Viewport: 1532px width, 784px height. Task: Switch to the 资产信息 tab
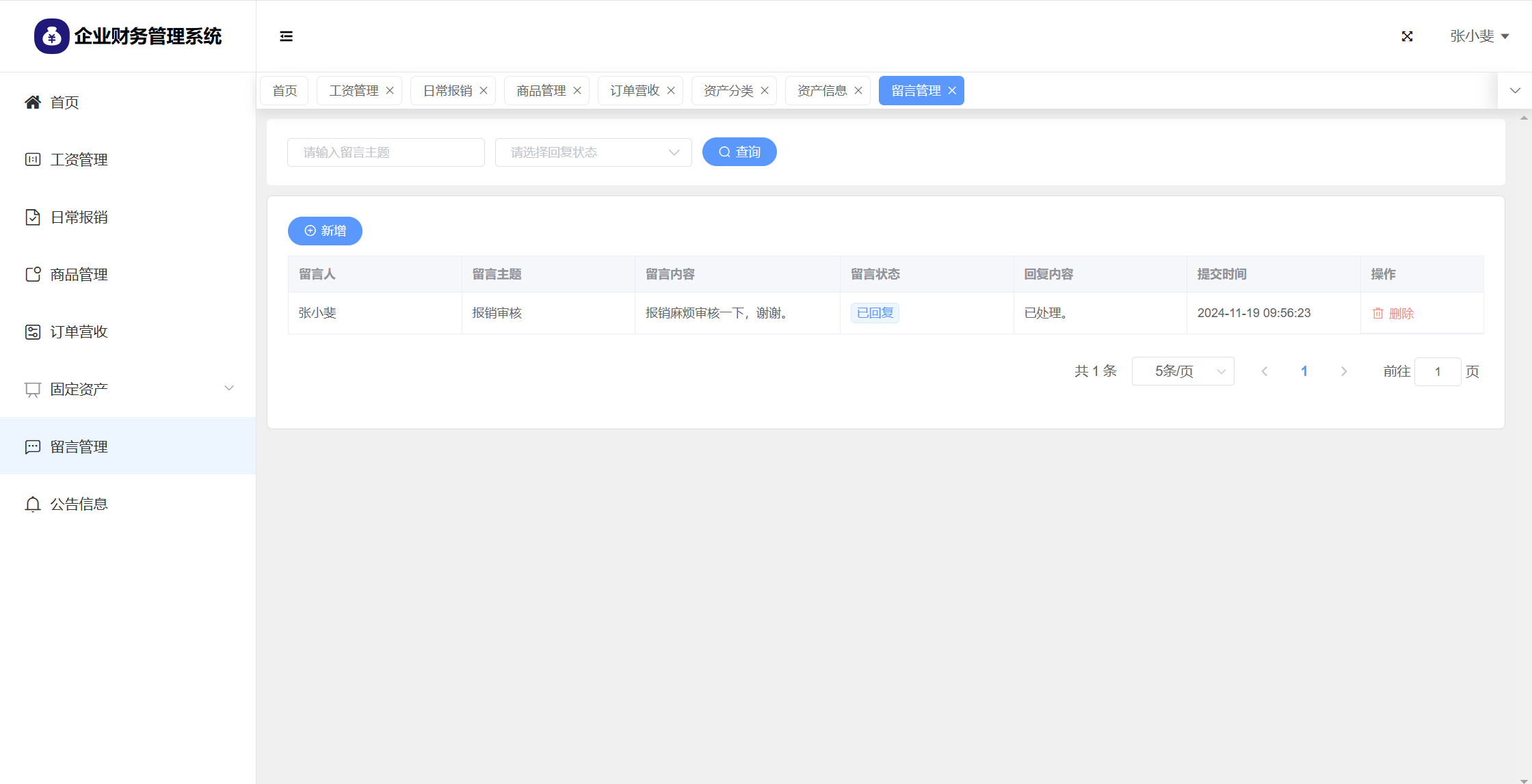pos(821,91)
